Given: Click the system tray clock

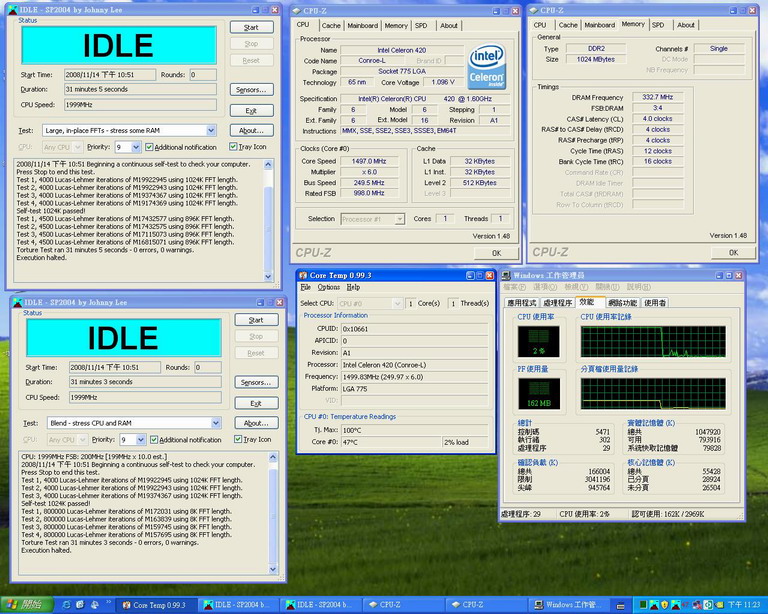Looking at the screenshot, I should pos(744,605).
